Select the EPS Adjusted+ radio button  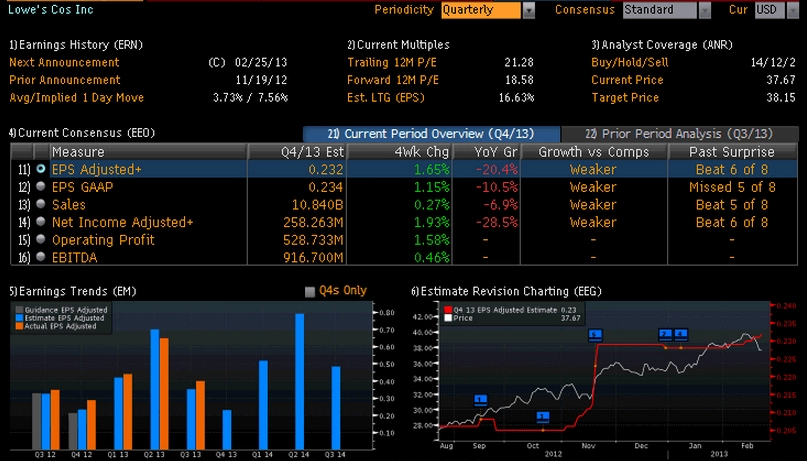tap(41, 169)
